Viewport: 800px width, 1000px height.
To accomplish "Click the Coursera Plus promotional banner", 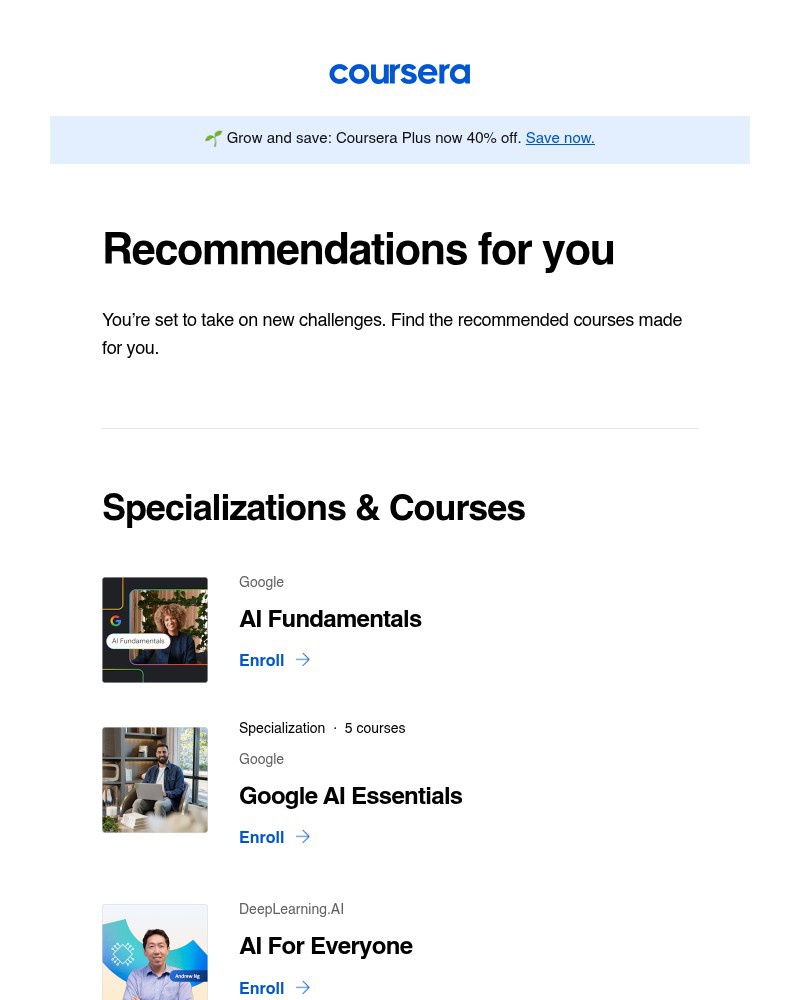I will 399,140.
